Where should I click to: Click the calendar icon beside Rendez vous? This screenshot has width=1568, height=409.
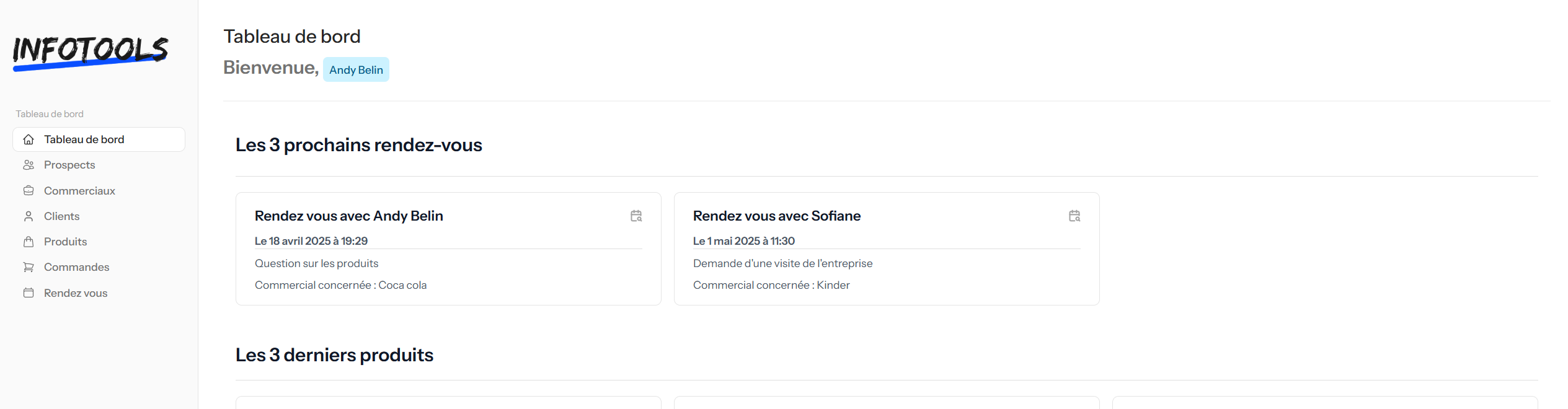point(29,292)
